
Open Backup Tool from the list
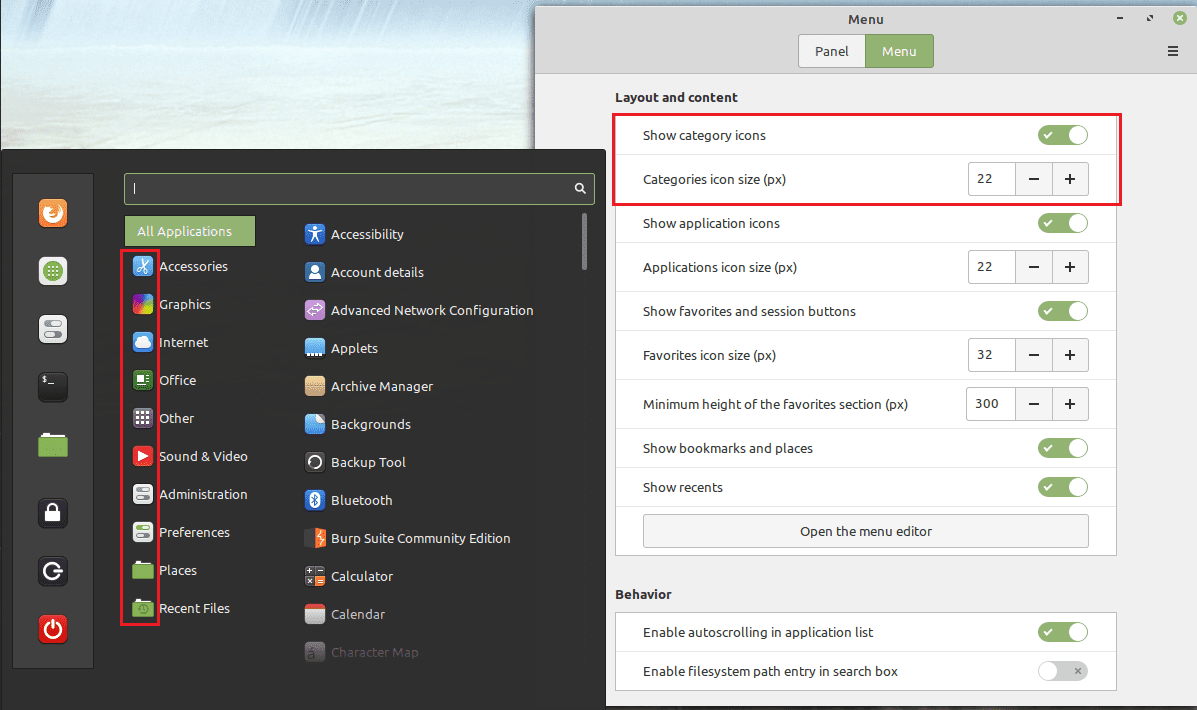pos(355,462)
